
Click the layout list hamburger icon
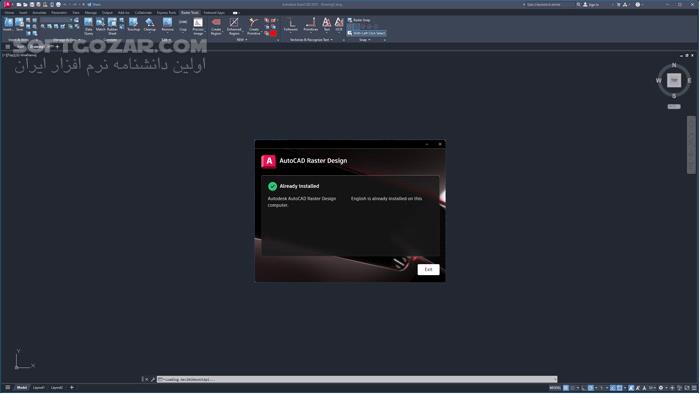[x=8, y=388]
